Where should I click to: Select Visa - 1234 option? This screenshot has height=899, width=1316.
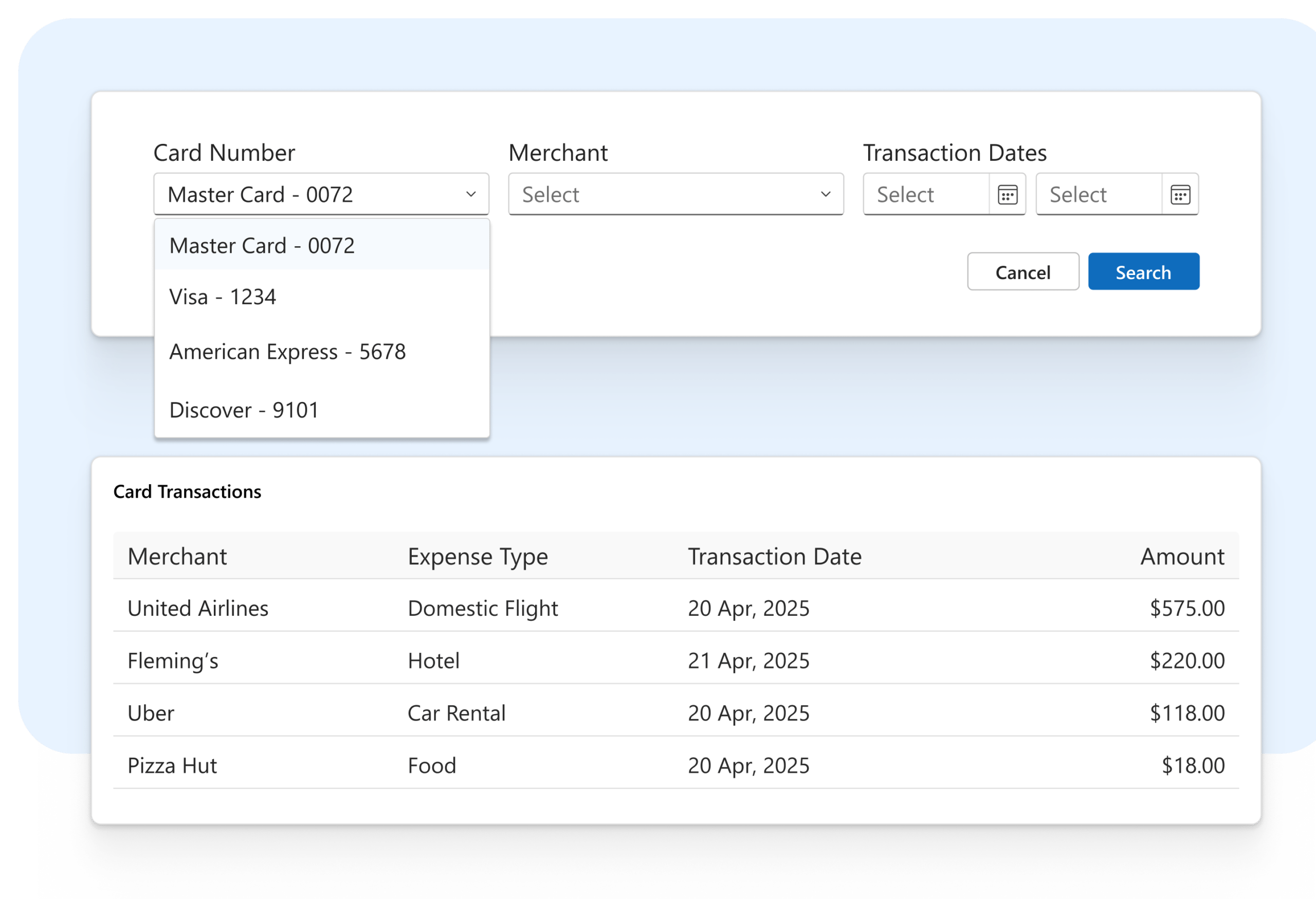[321, 297]
